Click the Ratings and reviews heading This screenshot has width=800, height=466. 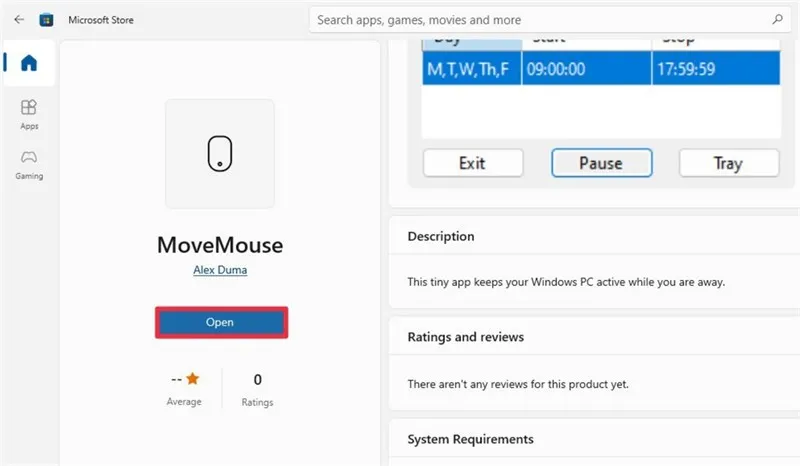click(x=466, y=337)
